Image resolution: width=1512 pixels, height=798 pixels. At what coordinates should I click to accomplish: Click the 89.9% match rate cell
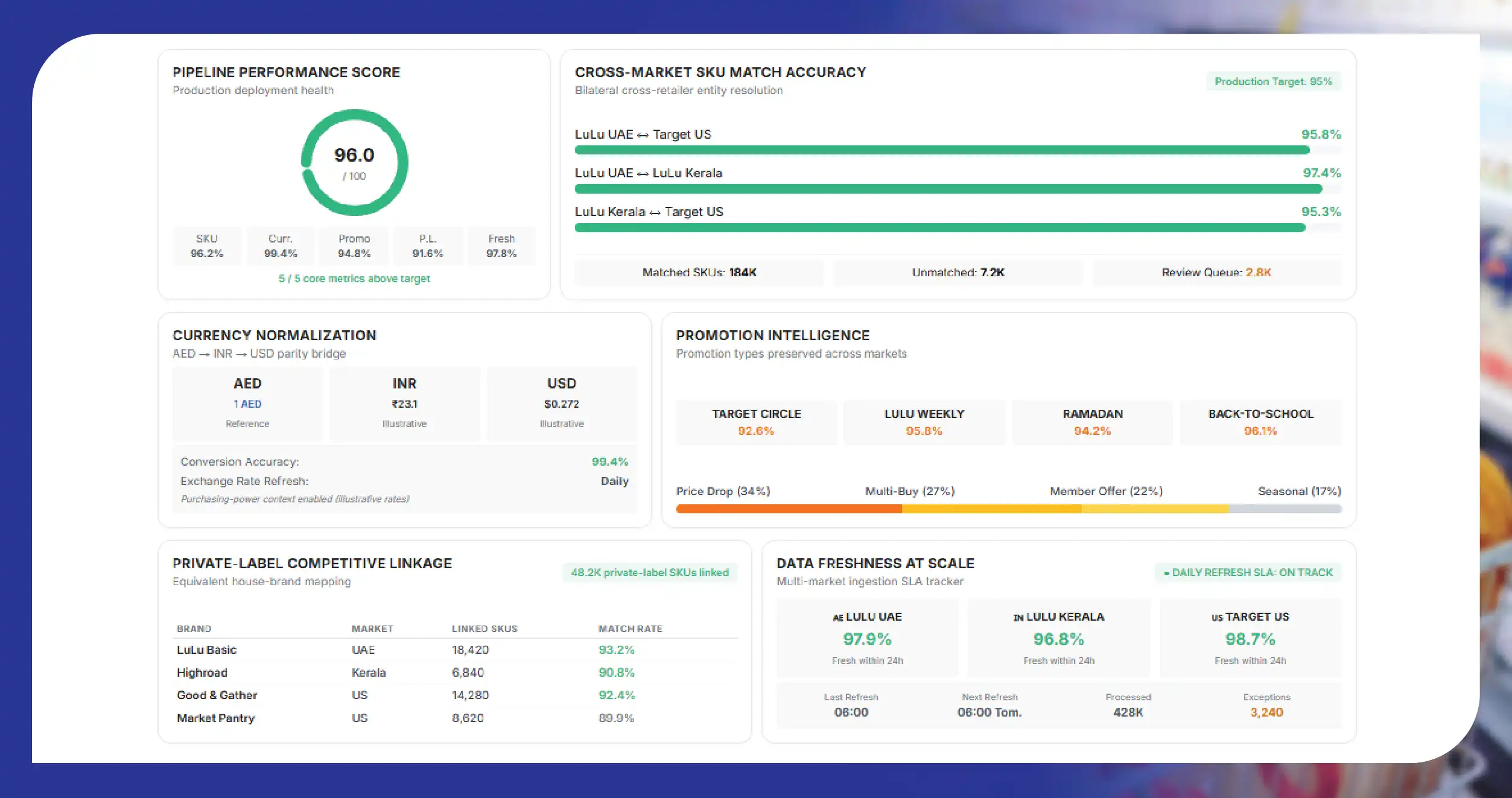coord(616,718)
